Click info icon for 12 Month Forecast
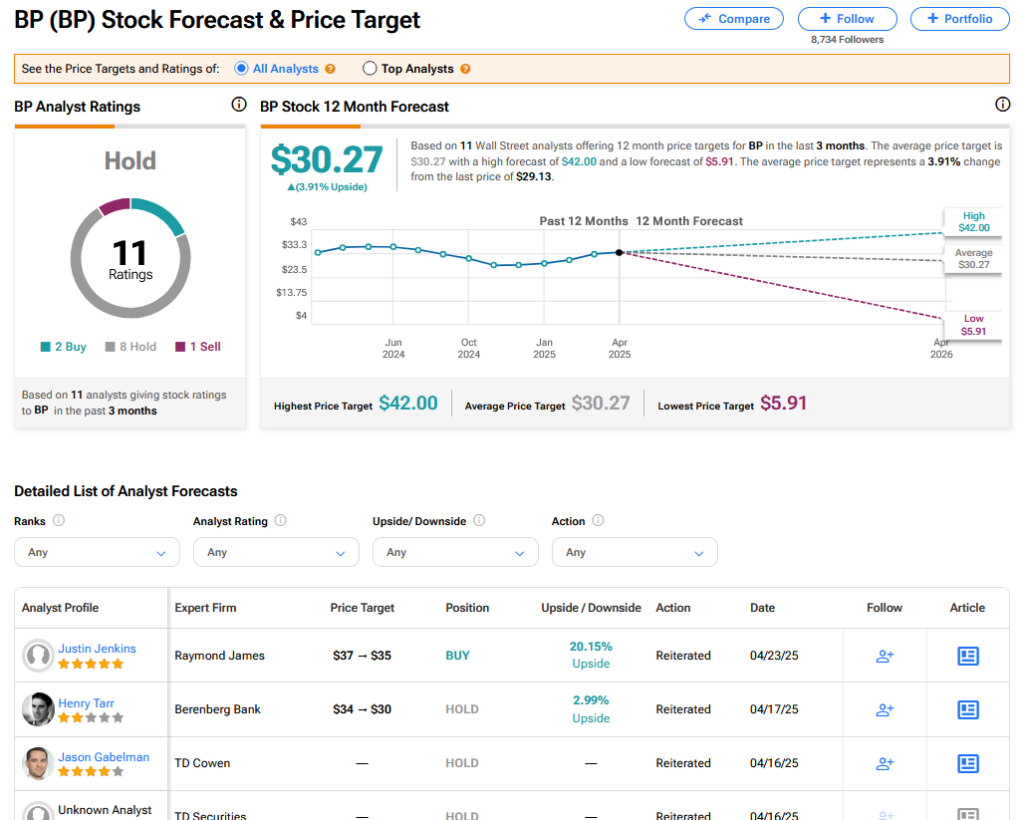Image resolution: width=1024 pixels, height=820 pixels. tap(1002, 105)
